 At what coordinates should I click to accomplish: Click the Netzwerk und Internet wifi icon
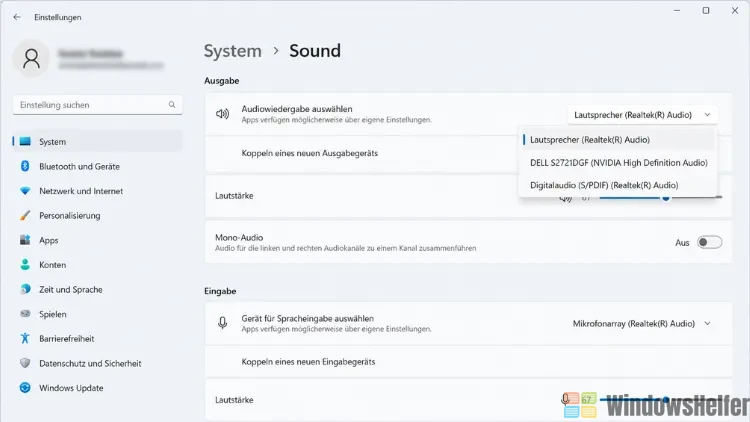(x=25, y=191)
